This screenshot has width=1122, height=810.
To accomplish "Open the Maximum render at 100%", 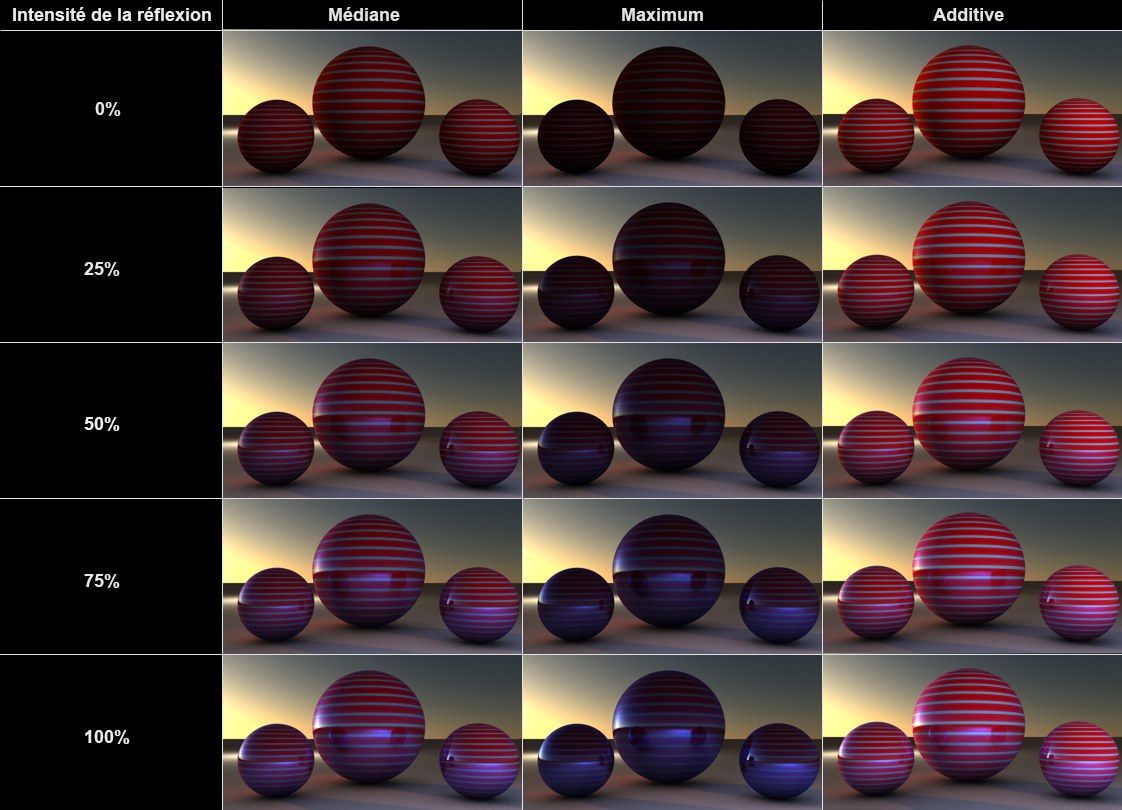I will click(672, 732).
